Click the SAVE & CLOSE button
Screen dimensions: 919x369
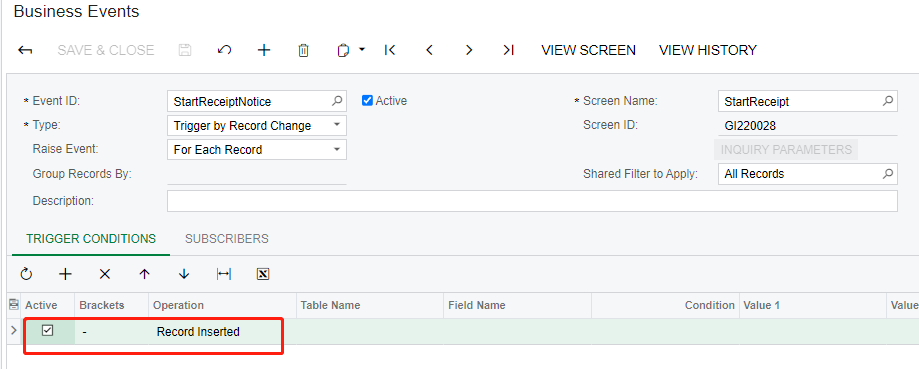[105, 50]
